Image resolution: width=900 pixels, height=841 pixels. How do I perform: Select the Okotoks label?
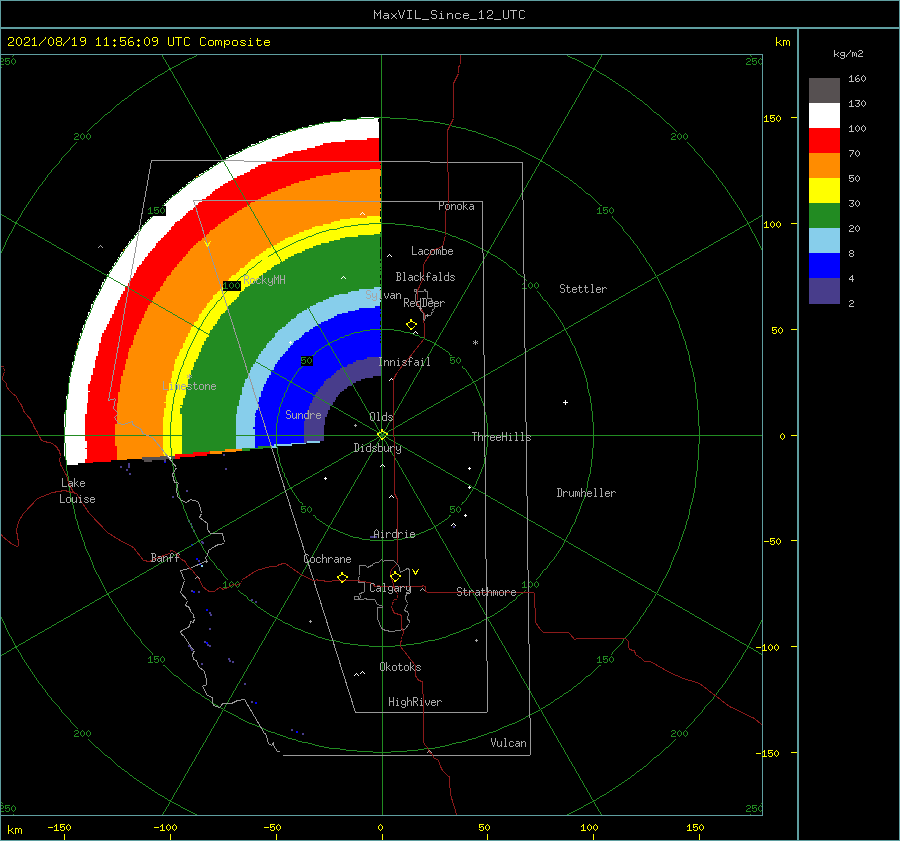pos(401,667)
